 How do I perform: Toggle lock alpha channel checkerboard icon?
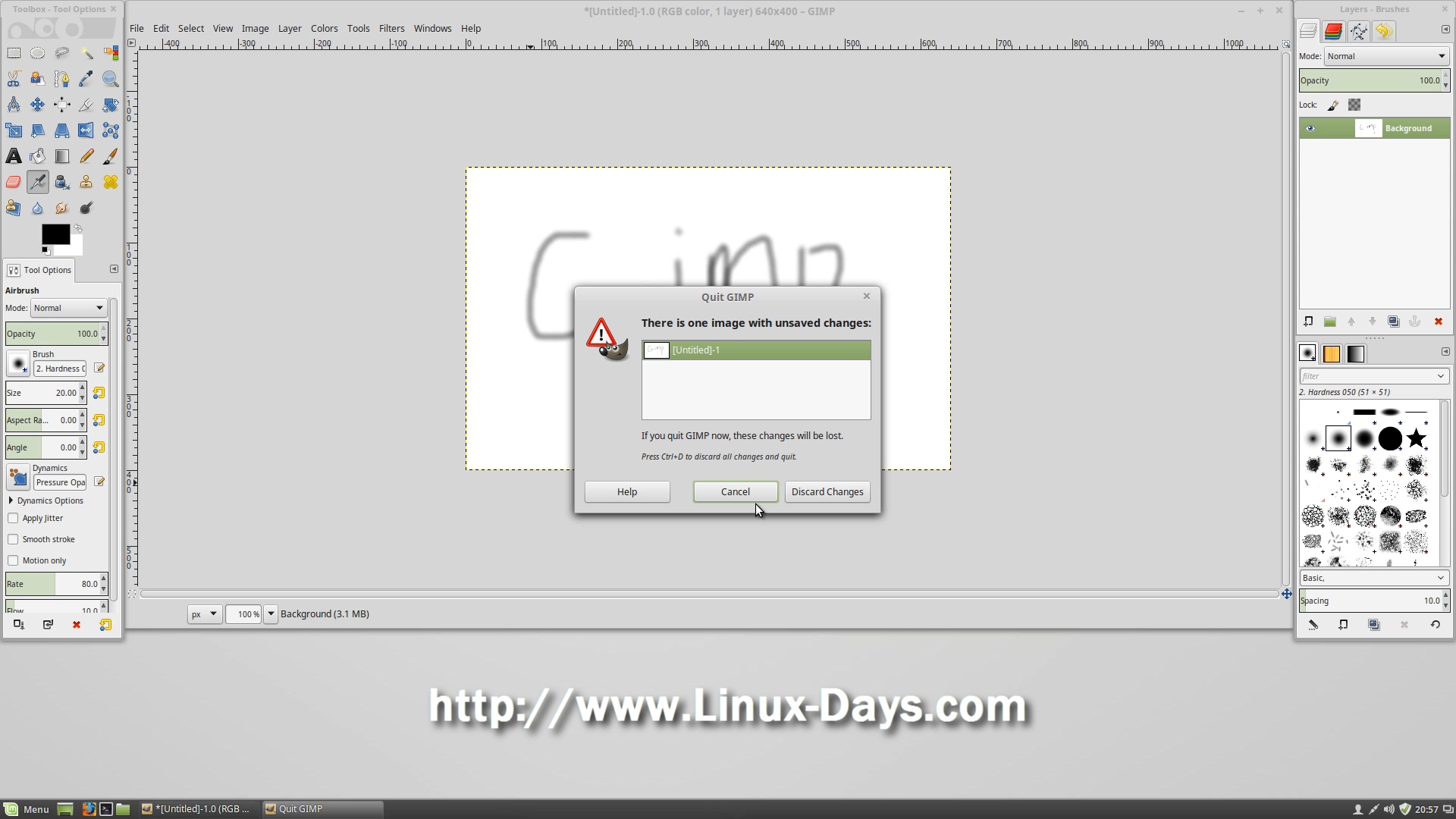(x=1354, y=105)
